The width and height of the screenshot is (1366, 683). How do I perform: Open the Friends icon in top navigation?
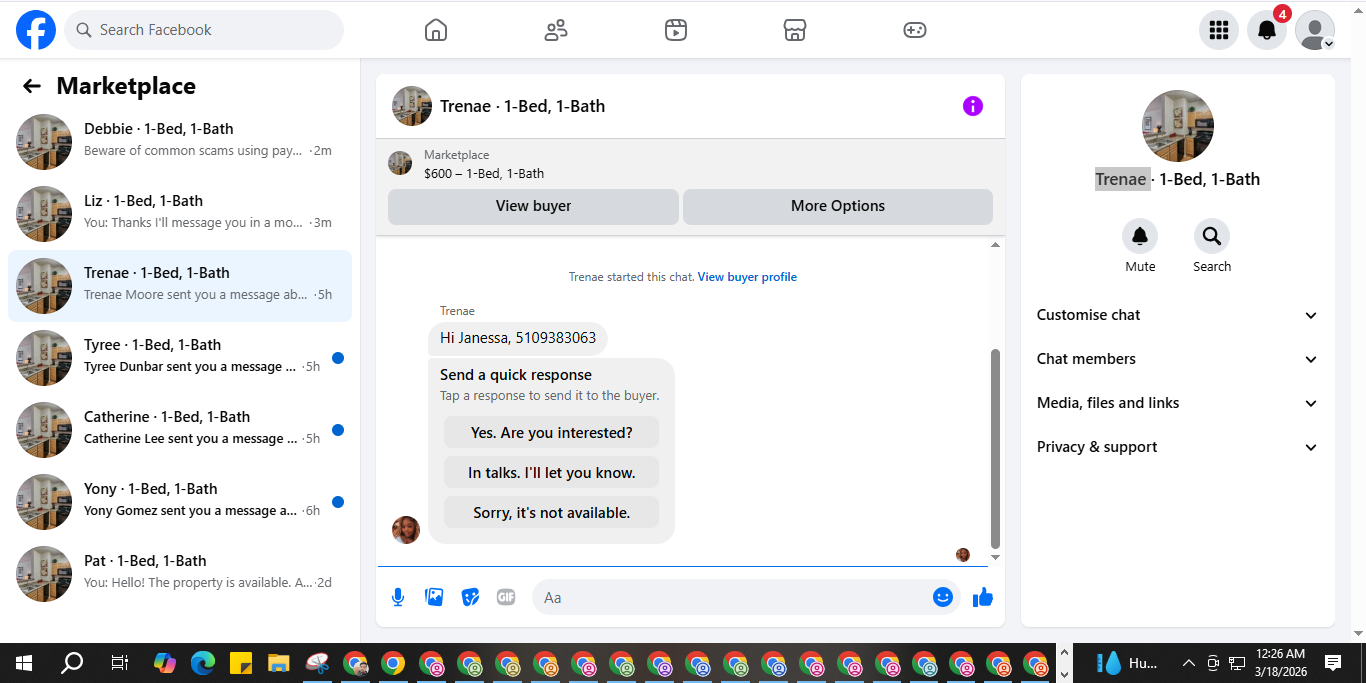click(x=556, y=30)
